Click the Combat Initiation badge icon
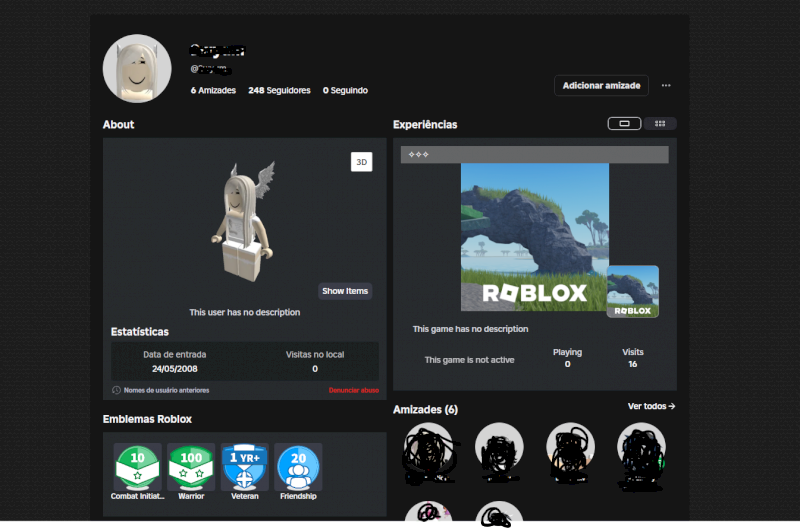The image size is (800, 529). point(137,466)
